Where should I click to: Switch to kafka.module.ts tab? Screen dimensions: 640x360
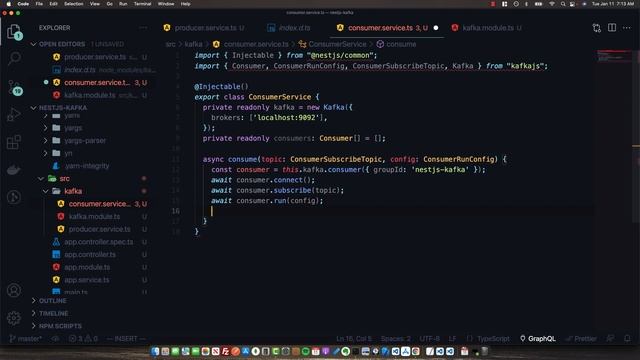pos(487,28)
